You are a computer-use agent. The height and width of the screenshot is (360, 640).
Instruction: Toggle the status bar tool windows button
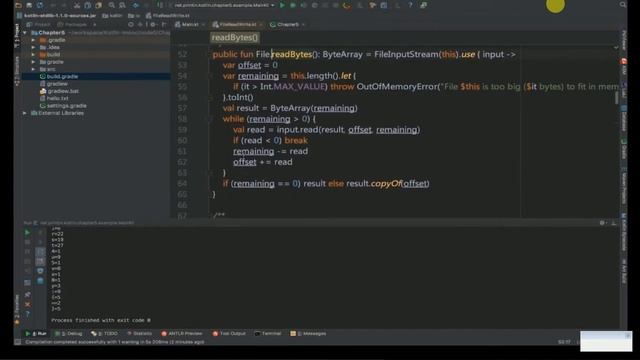pyautogui.click(x=18, y=342)
